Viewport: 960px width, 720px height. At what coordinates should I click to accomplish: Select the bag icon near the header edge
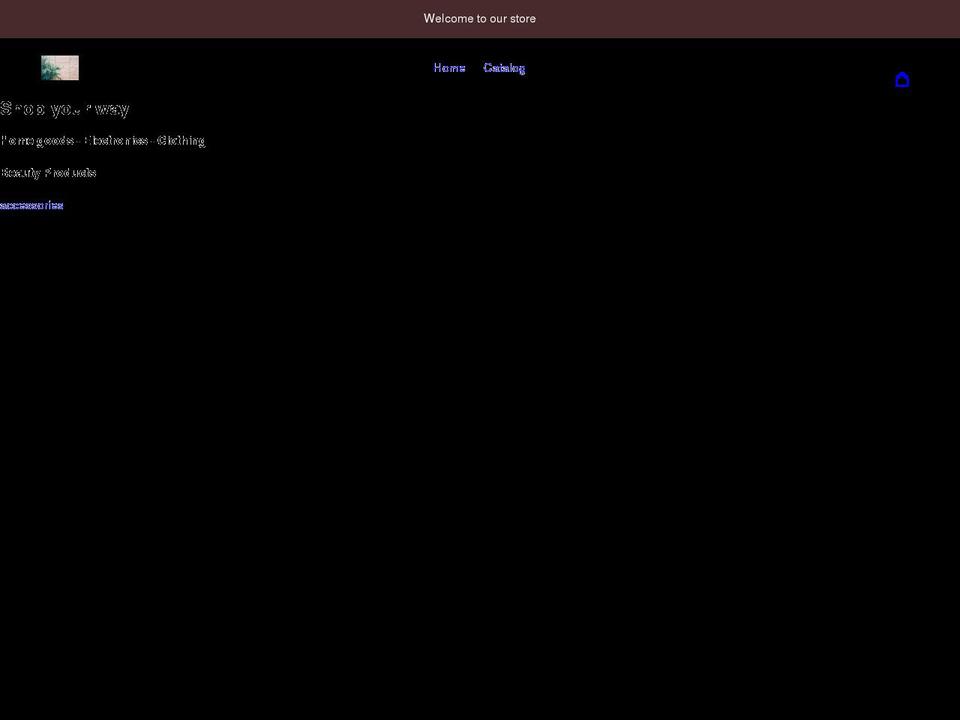[902, 80]
